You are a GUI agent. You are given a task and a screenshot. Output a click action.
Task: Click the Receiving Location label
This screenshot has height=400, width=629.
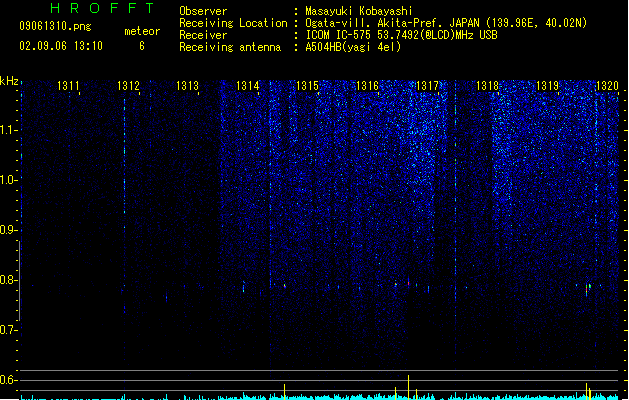coord(233,23)
